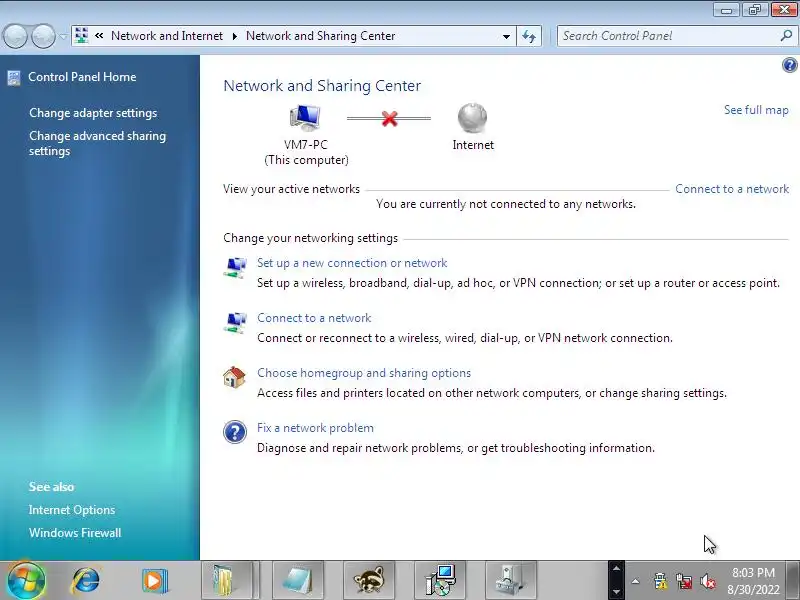Click icon beside Connect to a network
This screenshot has width=800, height=600.
point(235,322)
